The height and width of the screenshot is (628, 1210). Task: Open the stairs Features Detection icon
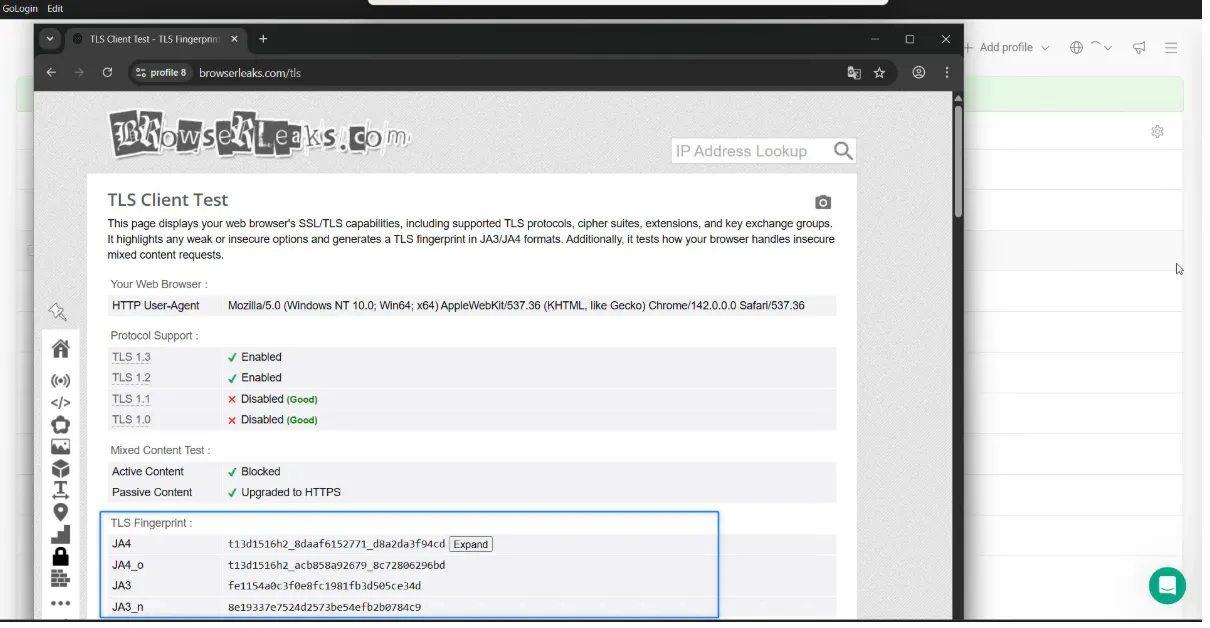(x=60, y=534)
